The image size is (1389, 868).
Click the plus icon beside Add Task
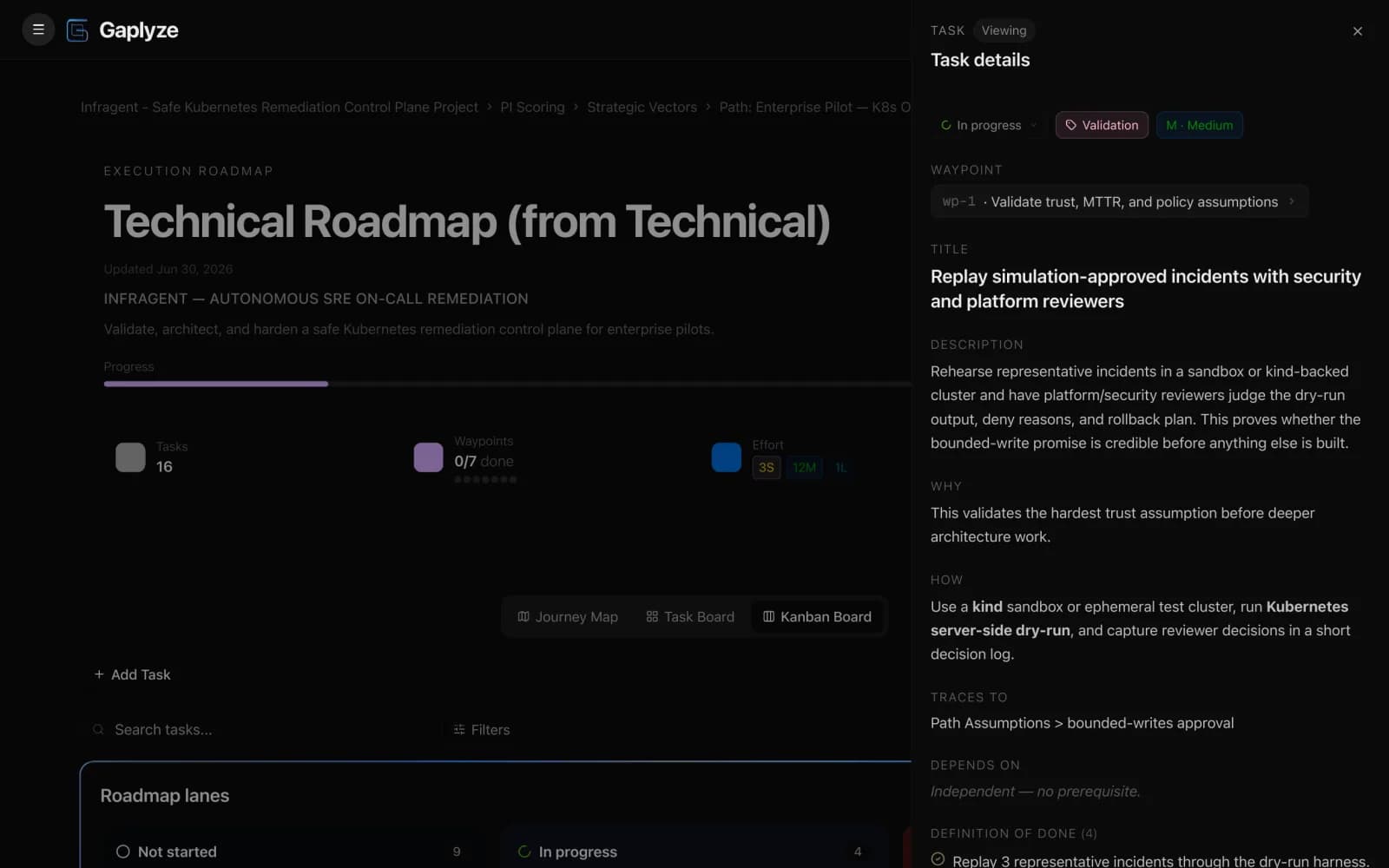coord(99,674)
